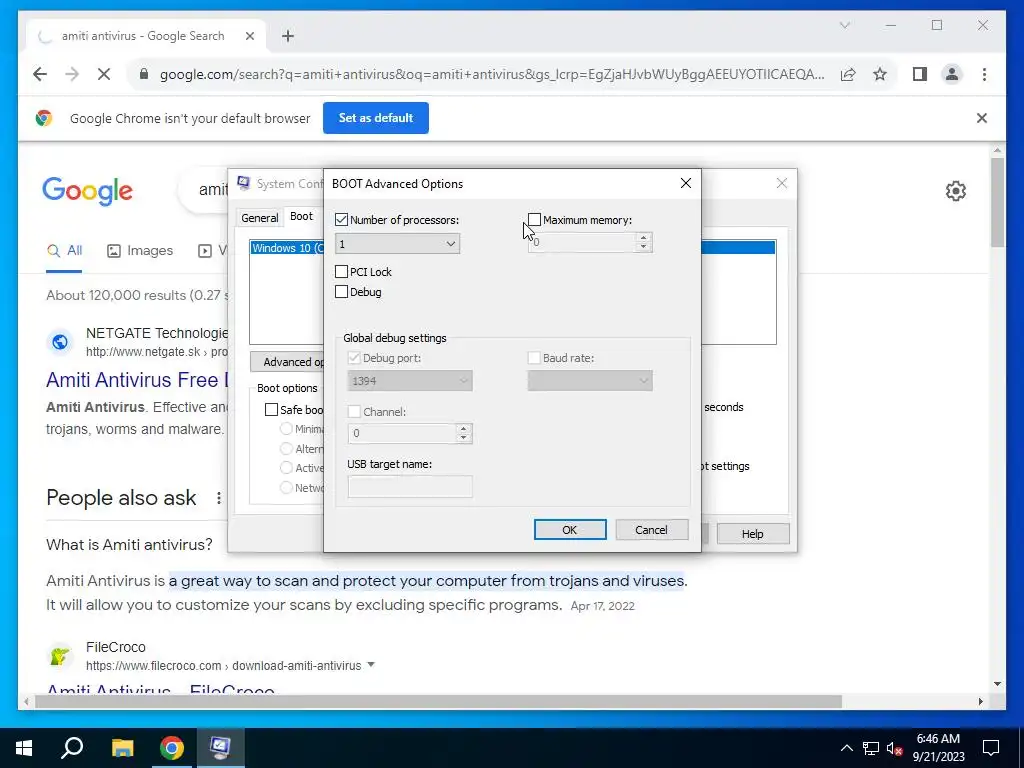This screenshot has width=1024, height=768.
Task: Close the amiti antivirus tab
Action: [x=249, y=36]
